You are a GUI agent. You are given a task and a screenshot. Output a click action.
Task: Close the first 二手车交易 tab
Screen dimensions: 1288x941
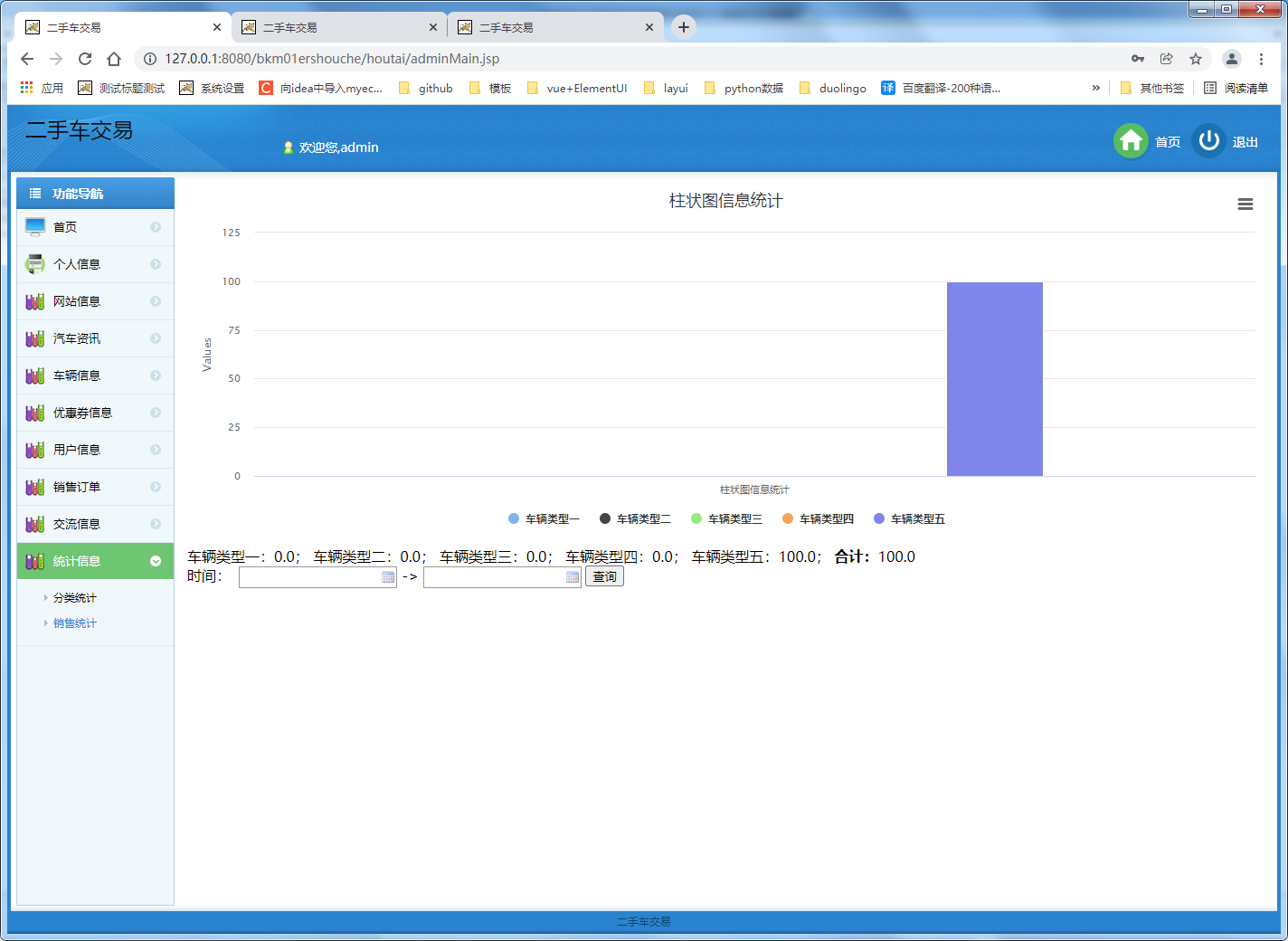point(217,27)
